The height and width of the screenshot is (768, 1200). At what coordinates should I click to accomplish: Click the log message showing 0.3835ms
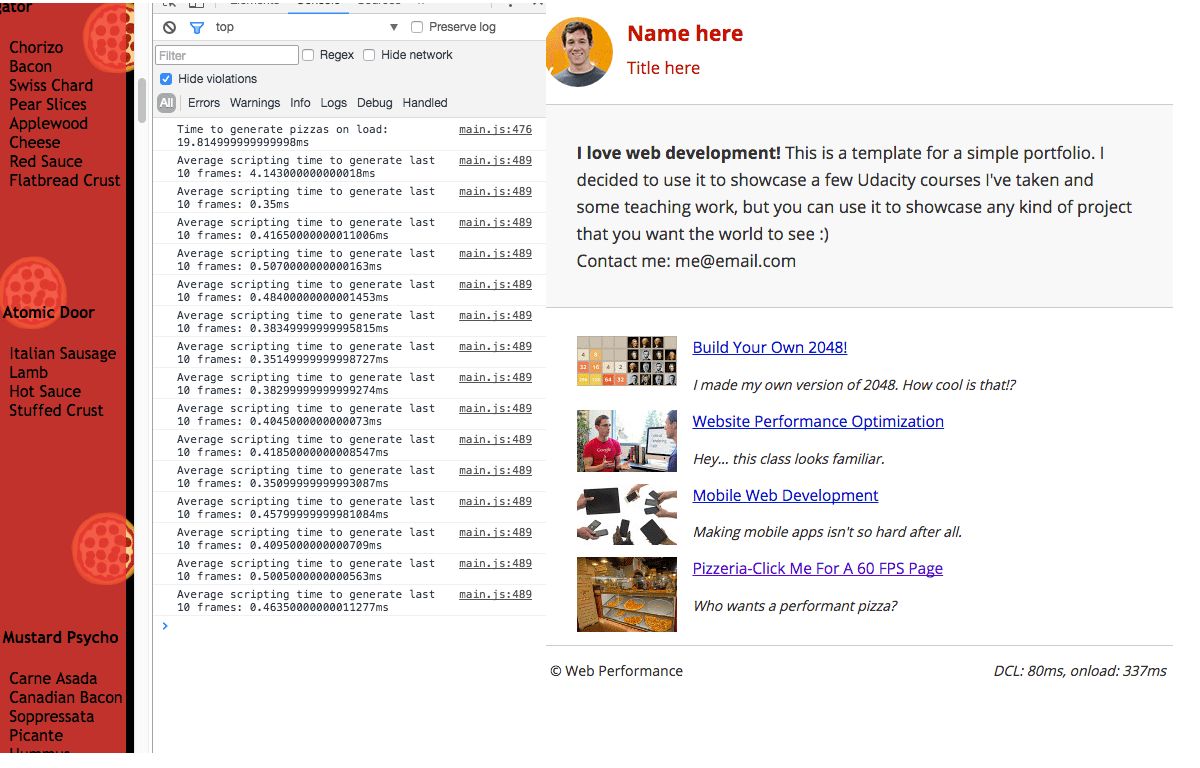point(306,322)
